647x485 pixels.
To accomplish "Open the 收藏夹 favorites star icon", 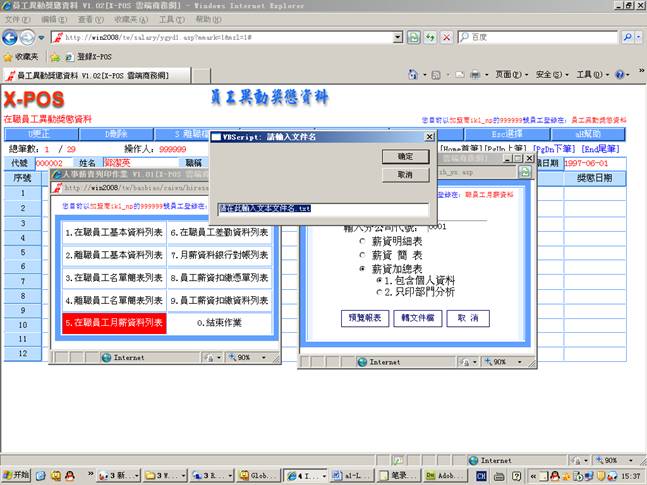I will 8,57.
